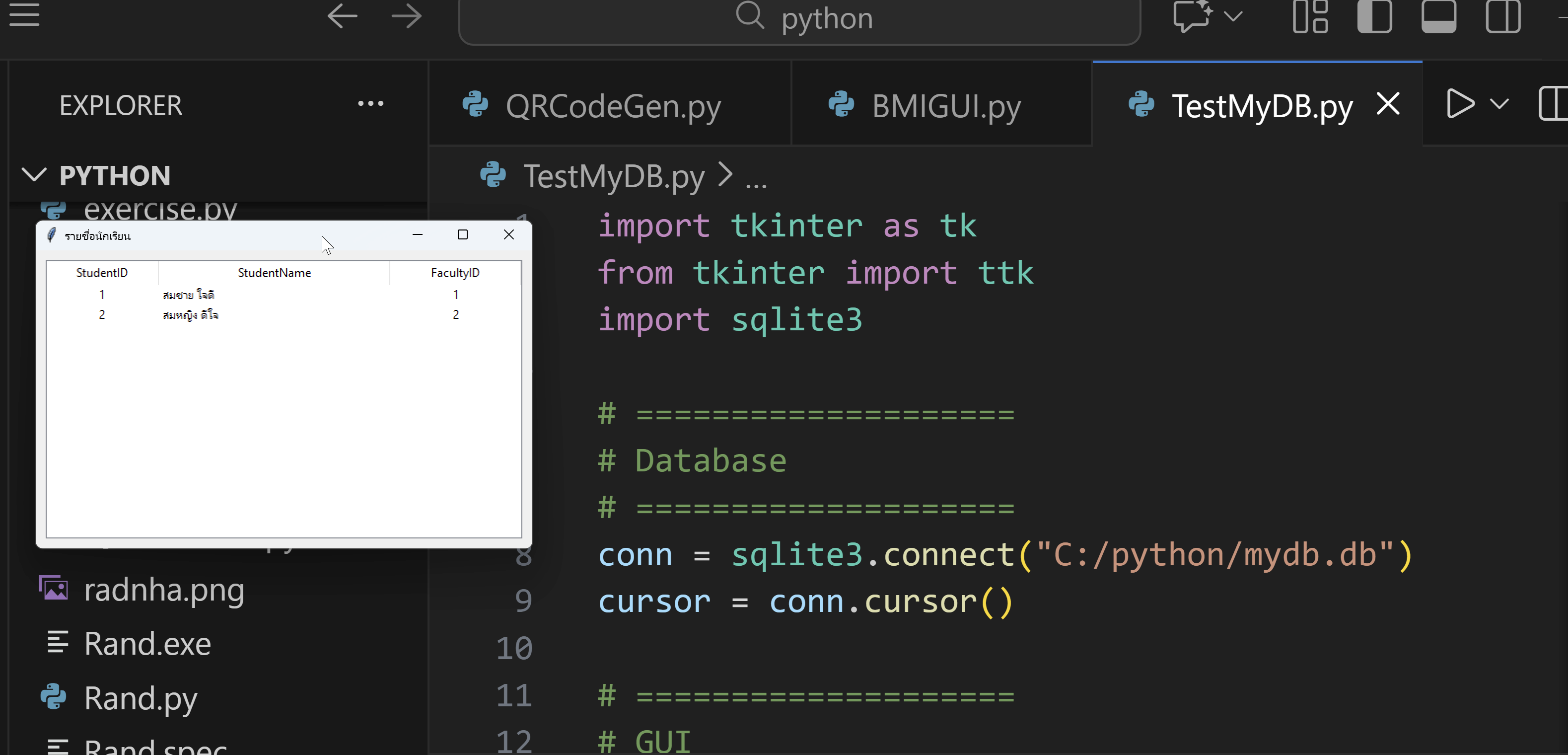
Task: Expand the Copilot chat dropdown chevron
Action: (x=1233, y=16)
